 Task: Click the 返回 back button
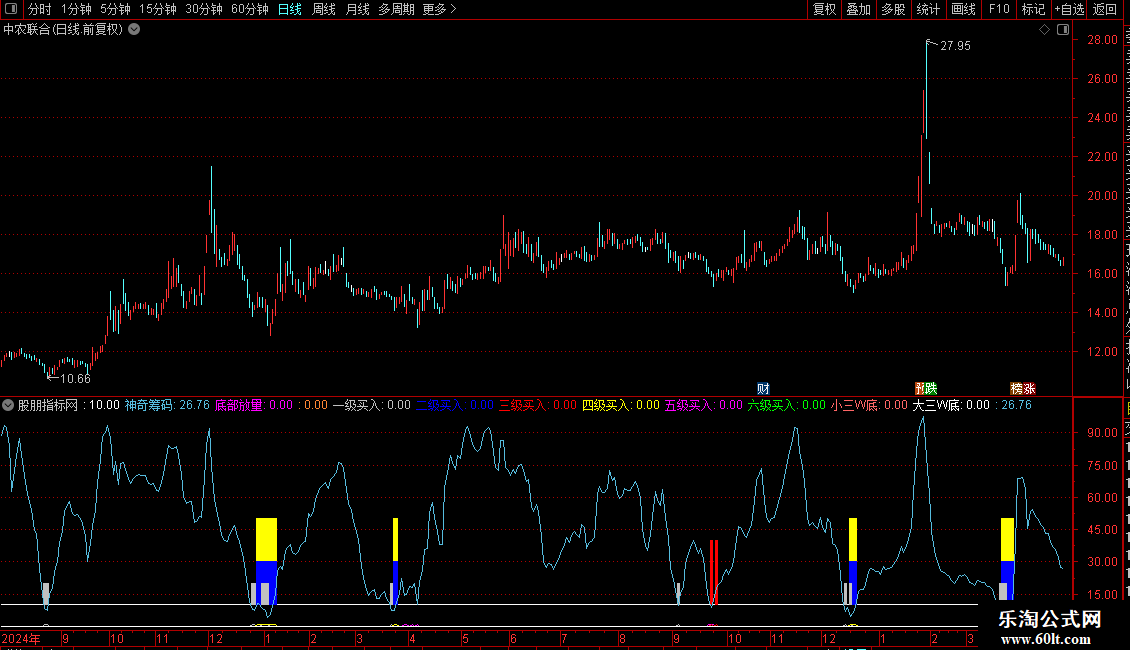click(x=1105, y=9)
